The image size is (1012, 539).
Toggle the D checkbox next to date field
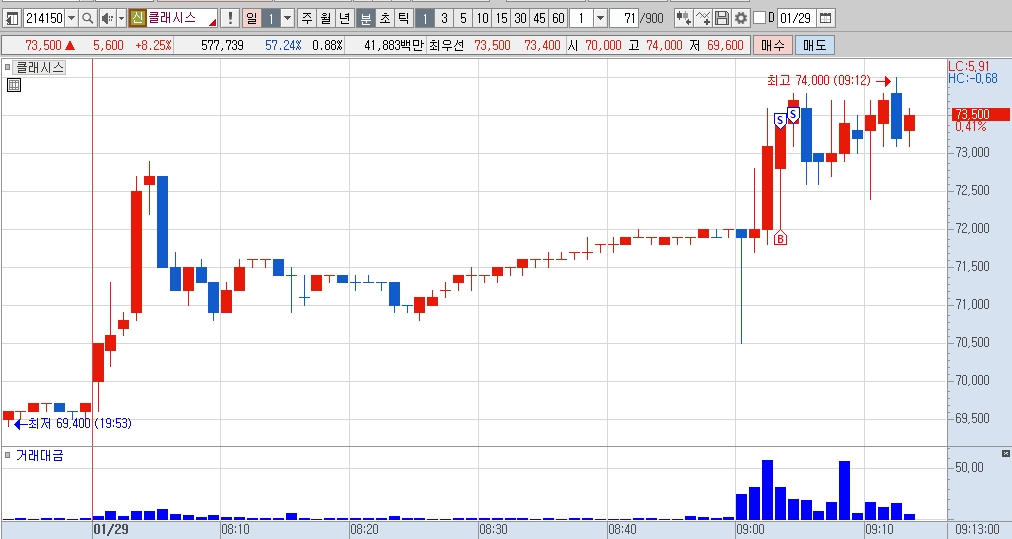(x=760, y=18)
